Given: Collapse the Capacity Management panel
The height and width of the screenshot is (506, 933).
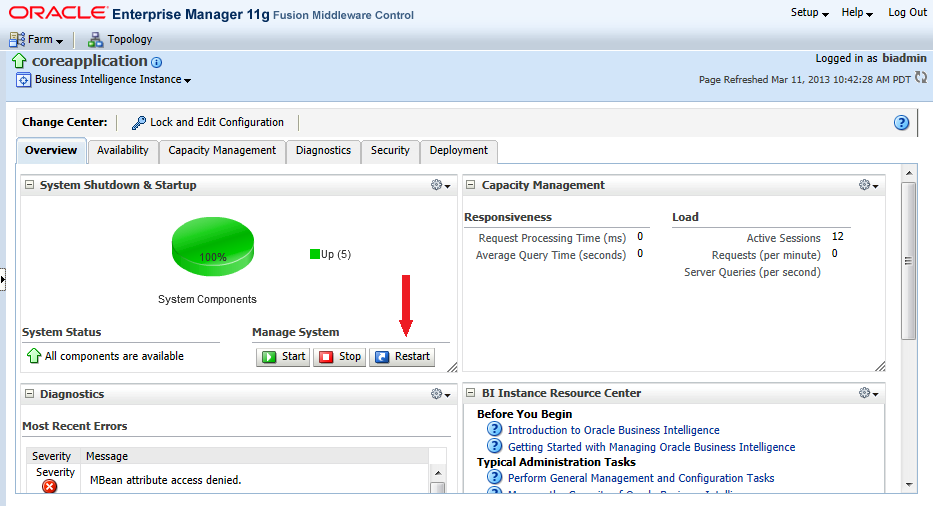Looking at the screenshot, I should click(x=471, y=185).
